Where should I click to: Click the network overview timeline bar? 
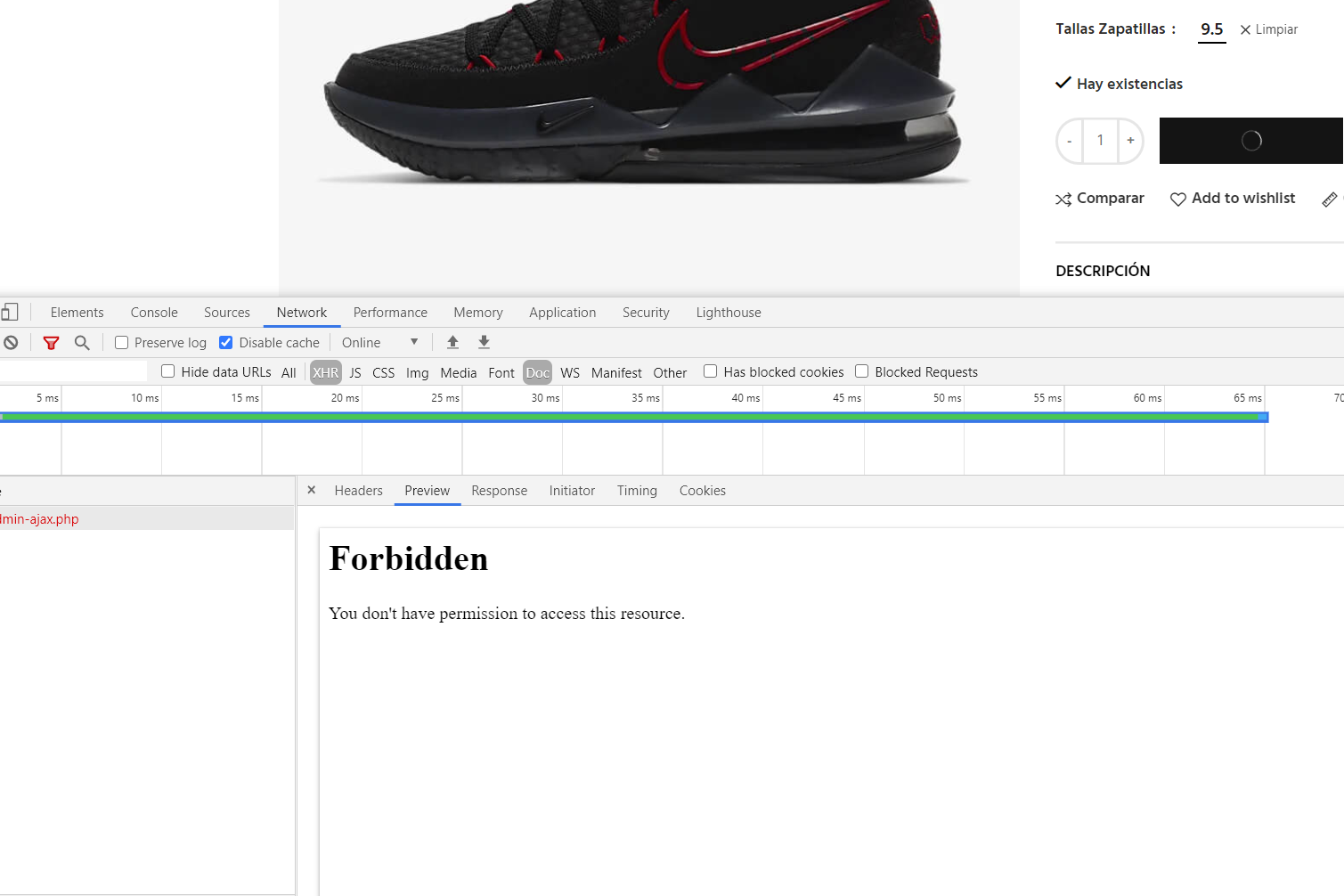coord(634,417)
